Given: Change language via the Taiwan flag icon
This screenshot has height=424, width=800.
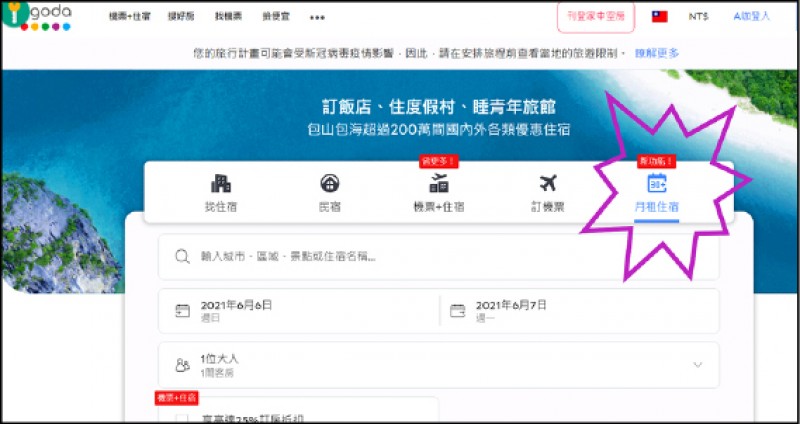Looking at the screenshot, I should click(660, 17).
